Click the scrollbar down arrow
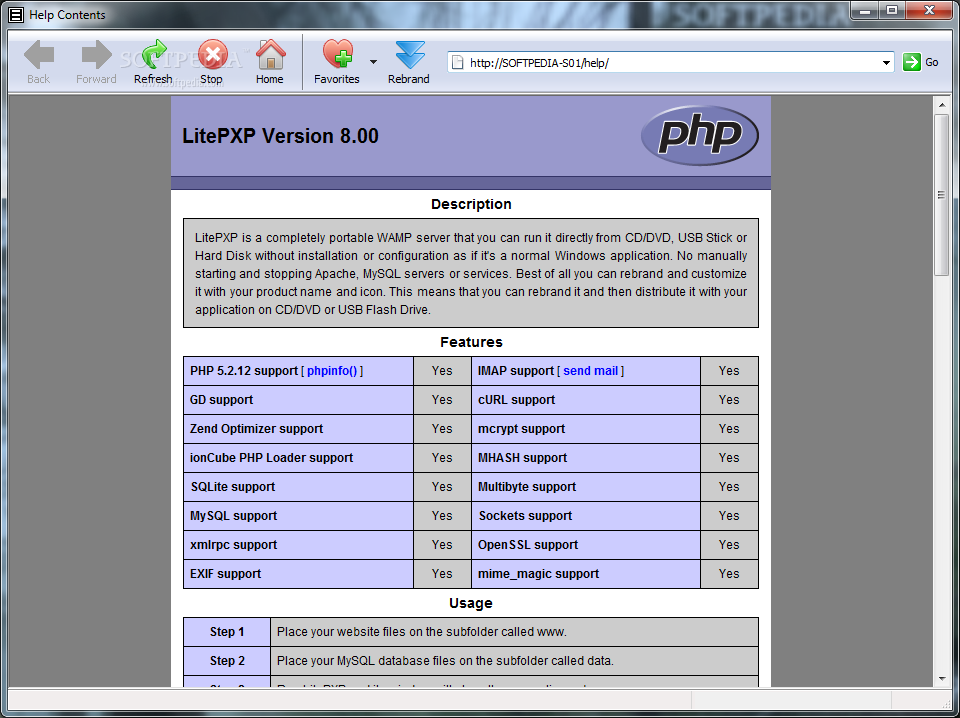 942,678
